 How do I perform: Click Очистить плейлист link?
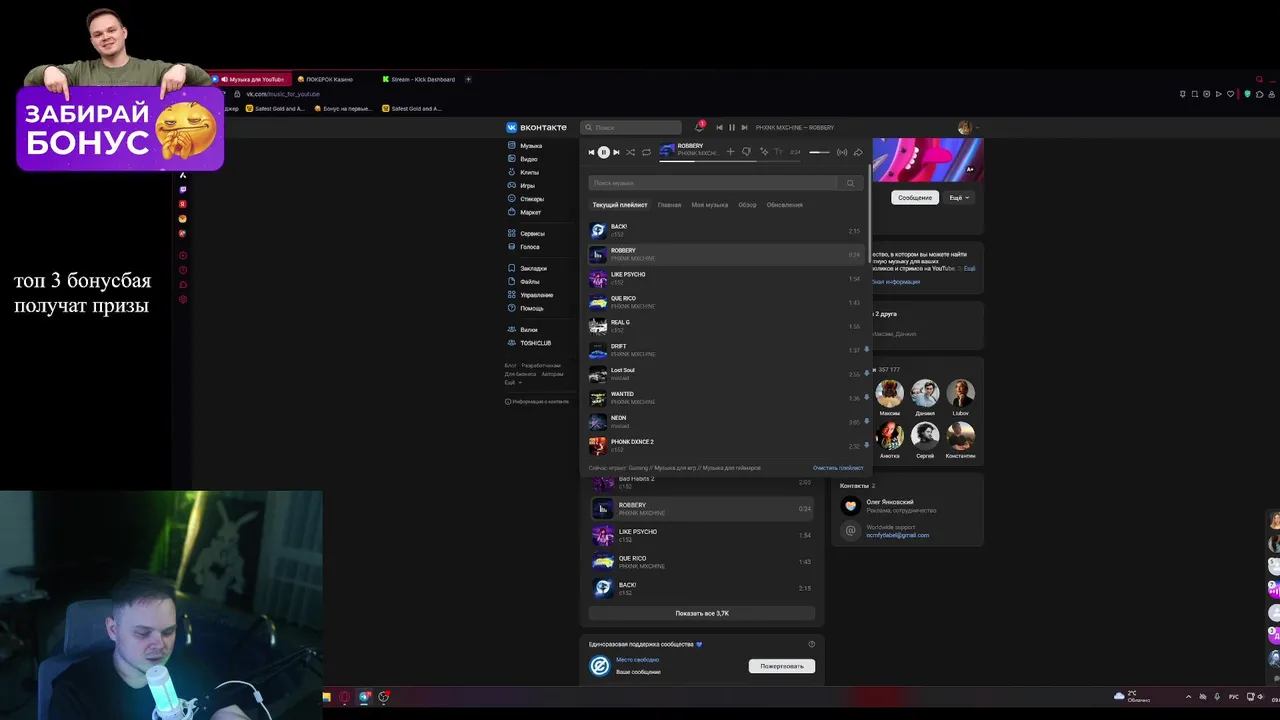point(838,468)
